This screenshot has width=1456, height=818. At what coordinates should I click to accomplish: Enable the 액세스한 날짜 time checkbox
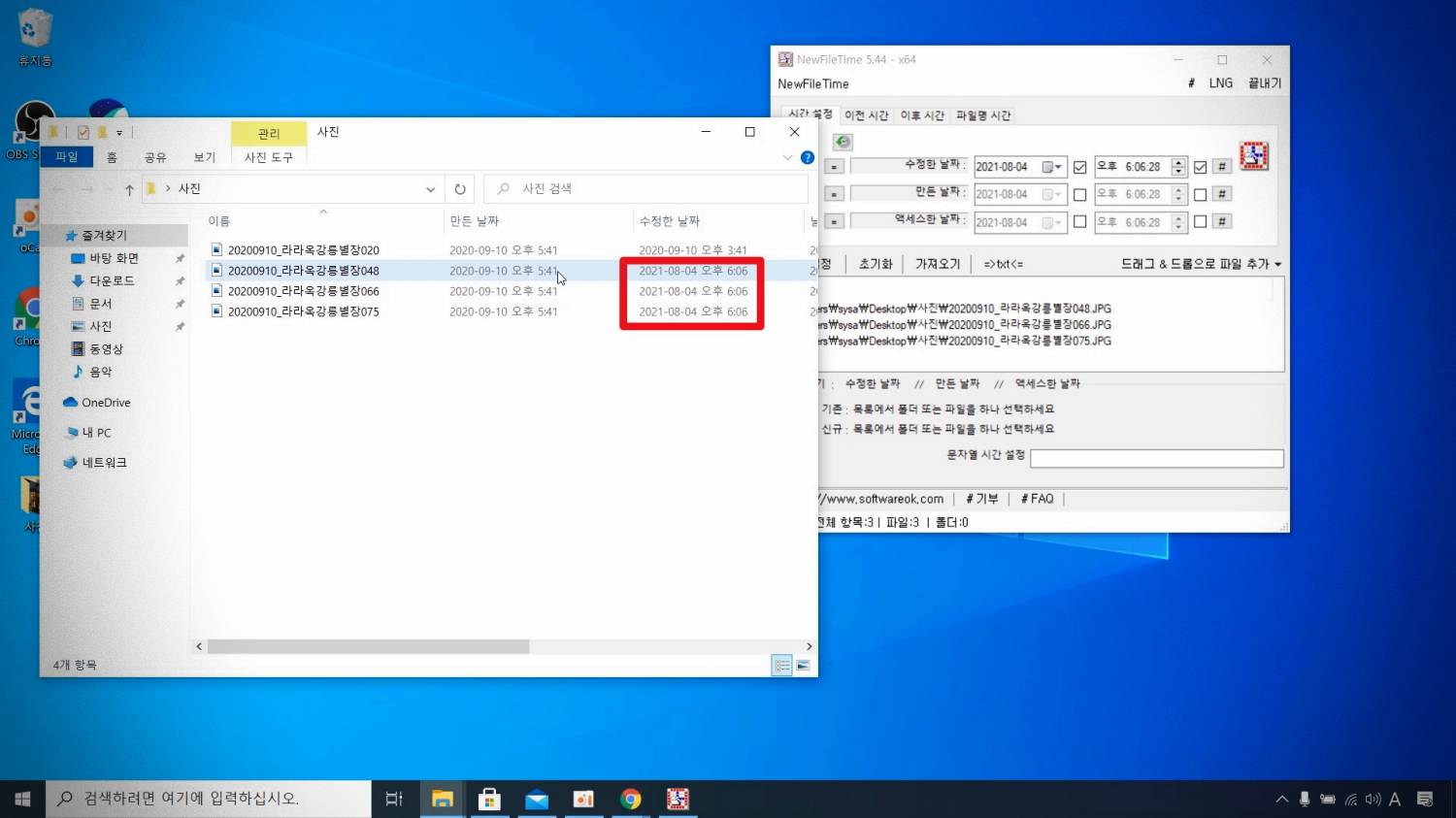pyautogui.click(x=1200, y=222)
